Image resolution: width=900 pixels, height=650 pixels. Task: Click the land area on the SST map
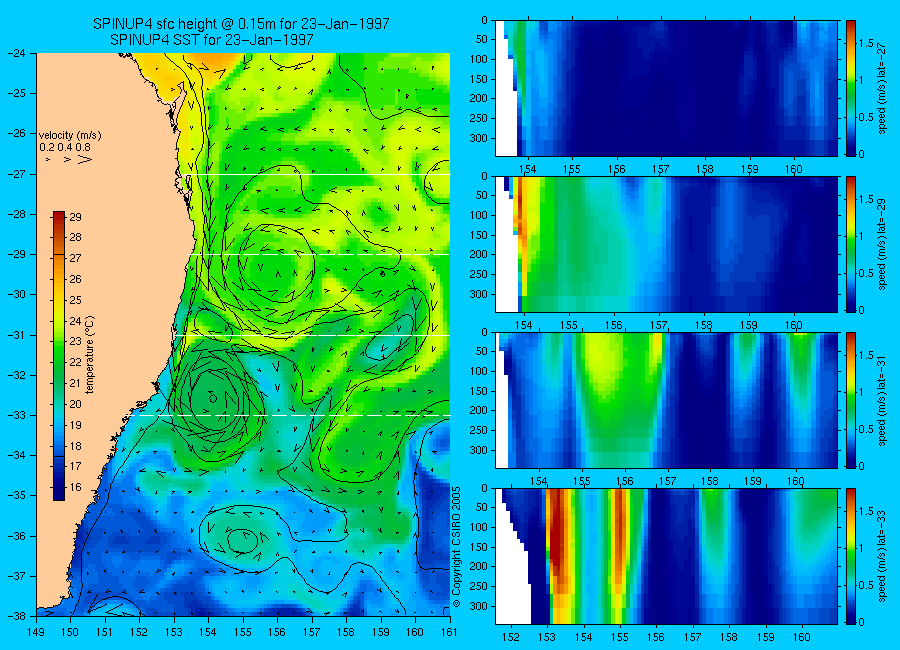tap(103, 287)
